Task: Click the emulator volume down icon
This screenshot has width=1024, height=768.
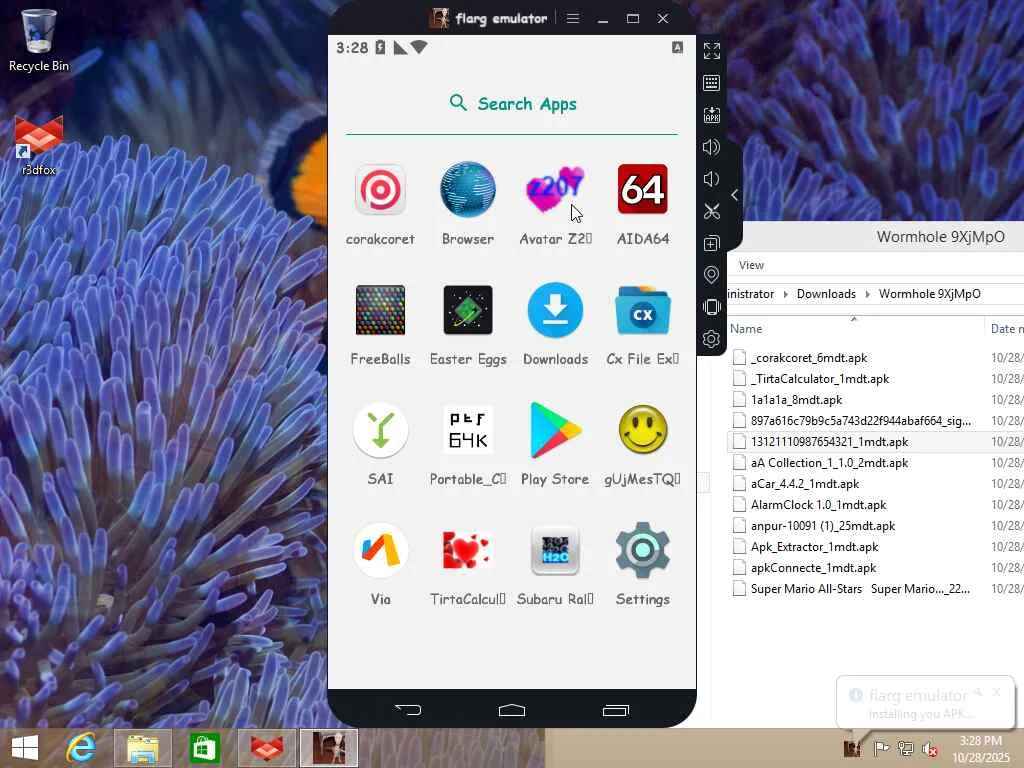Action: click(x=711, y=179)
